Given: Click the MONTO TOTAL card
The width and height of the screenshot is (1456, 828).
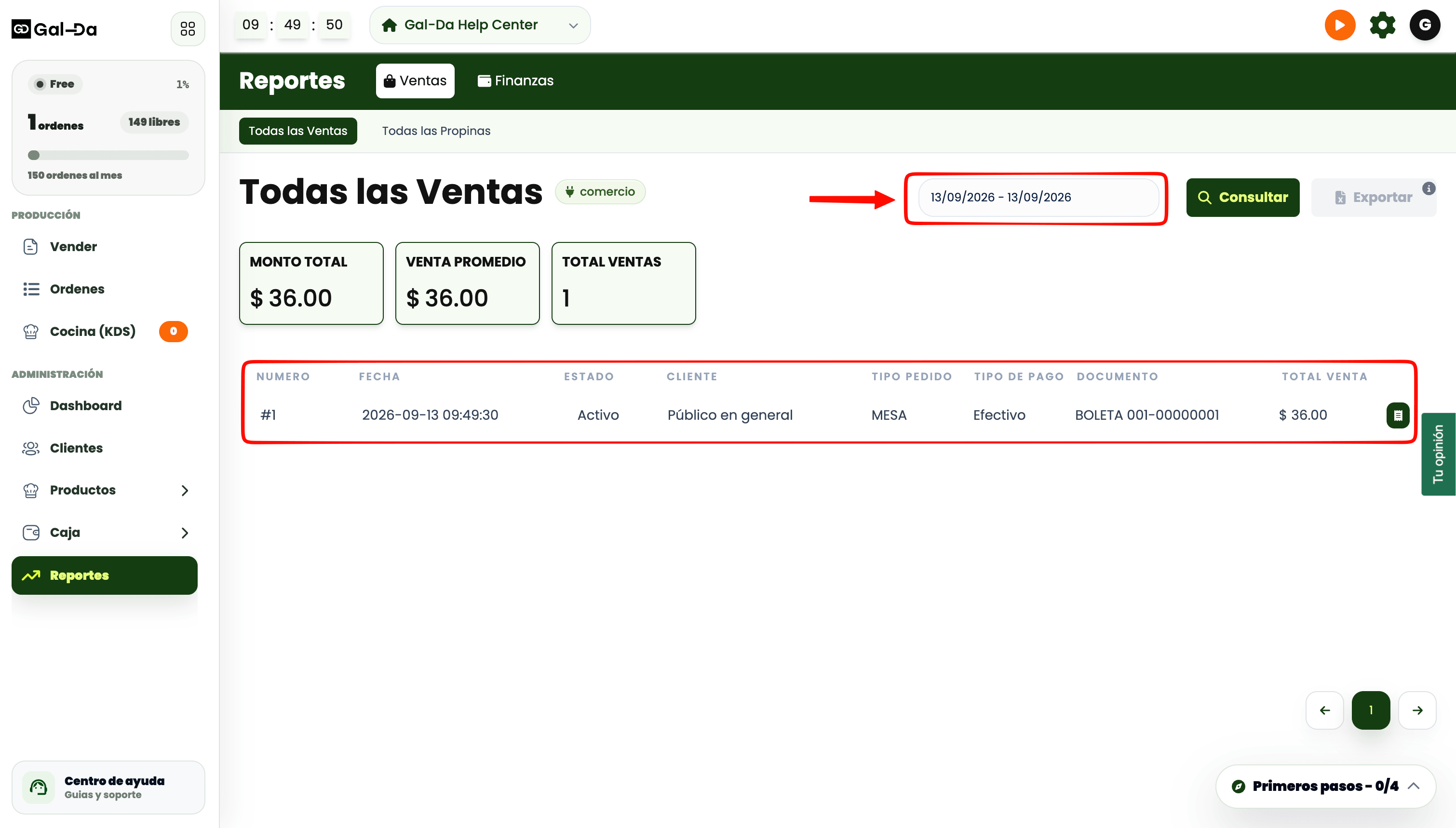Looking at the screenshot, I should 311,283.
